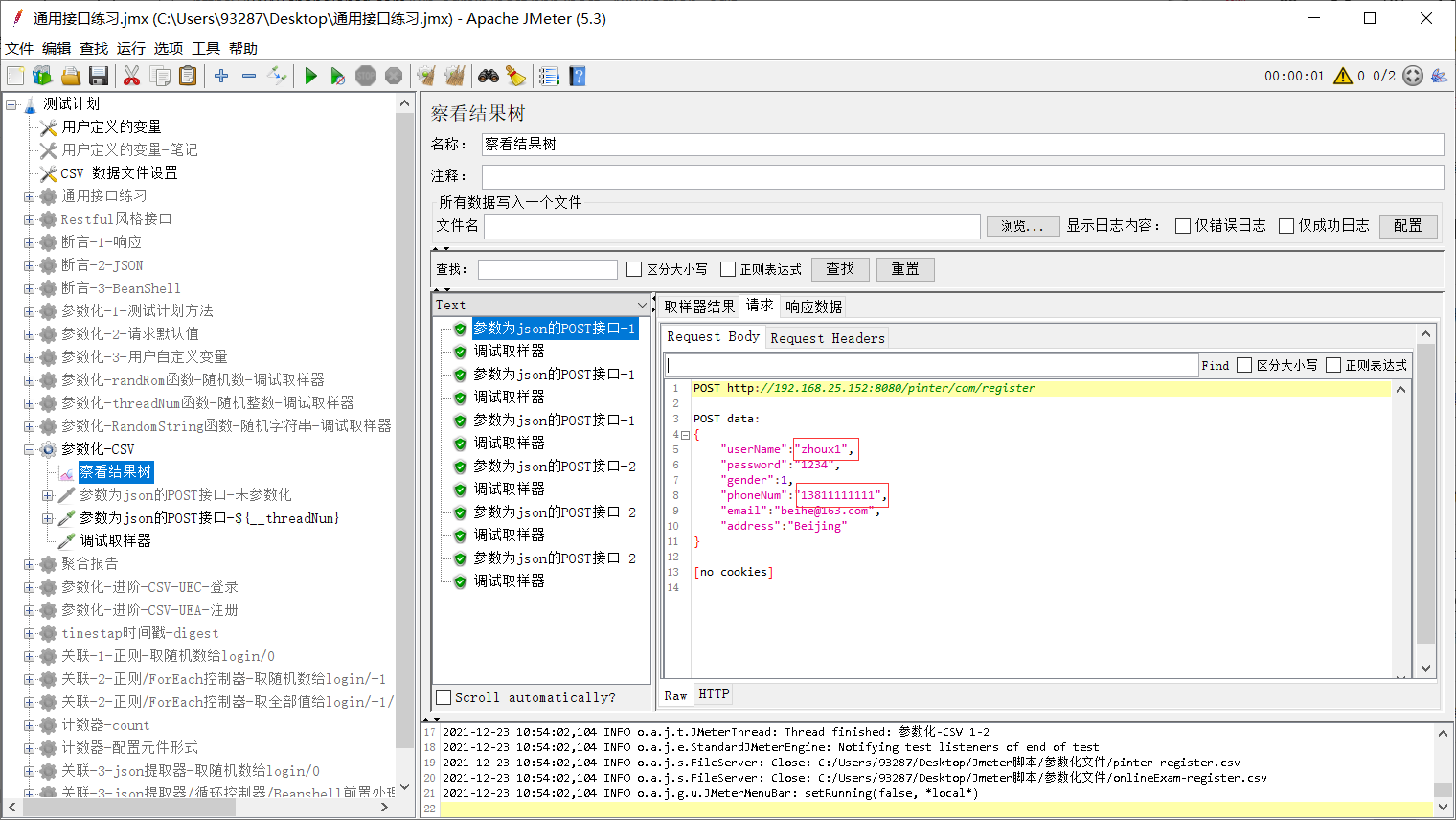Click the Shutdown test icon
1456x820 pixels.
click(x=394, y=76)
